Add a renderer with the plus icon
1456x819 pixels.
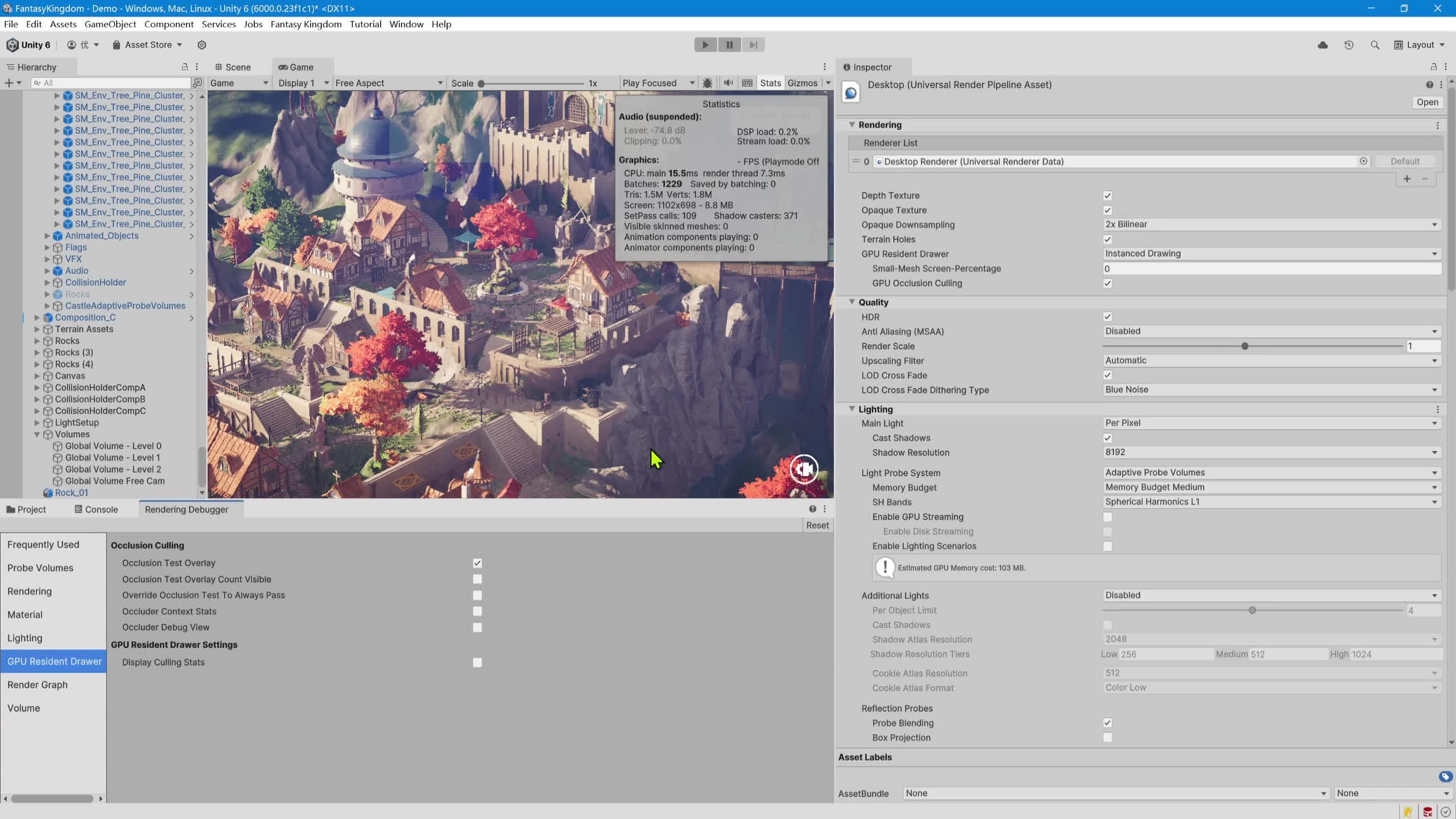click(x=1407, y=179)
